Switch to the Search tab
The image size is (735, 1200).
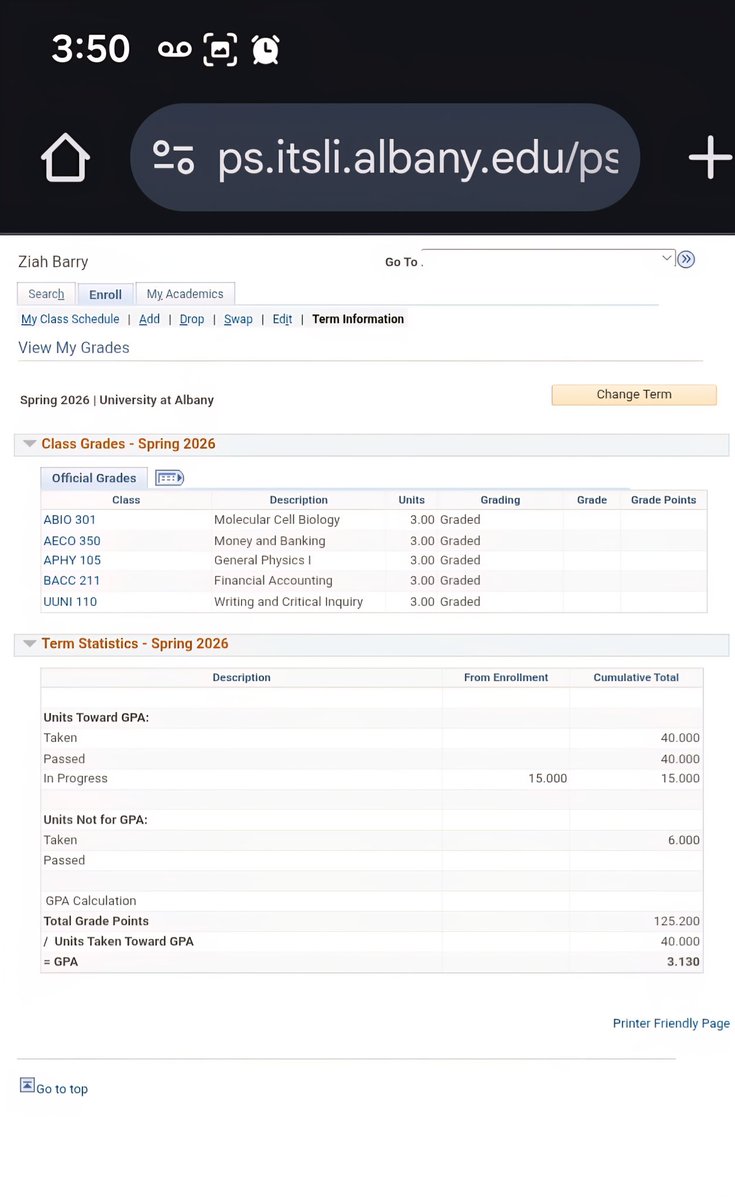click(46, 294)
